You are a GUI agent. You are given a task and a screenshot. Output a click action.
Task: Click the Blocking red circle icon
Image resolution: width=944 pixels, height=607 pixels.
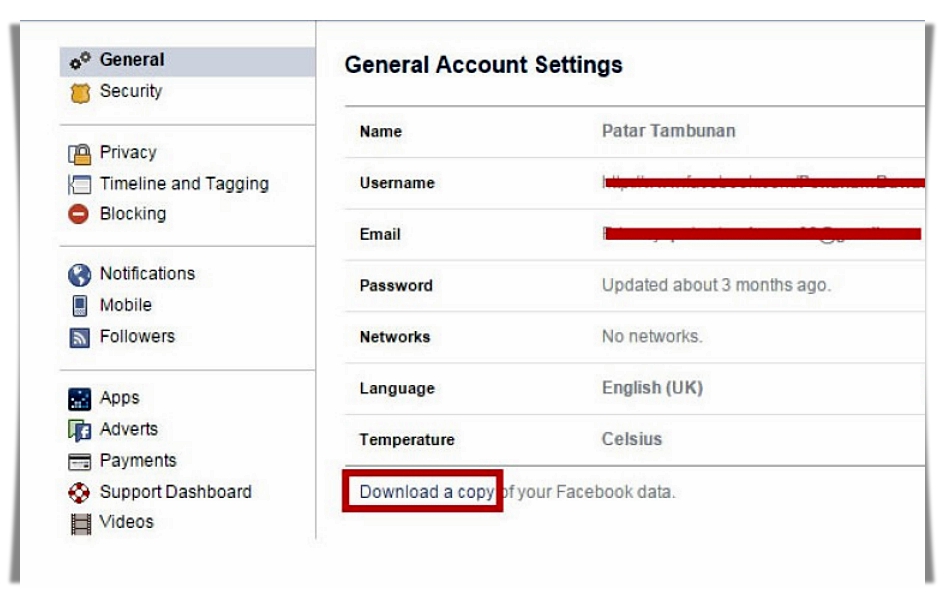[x=80, y=214]
